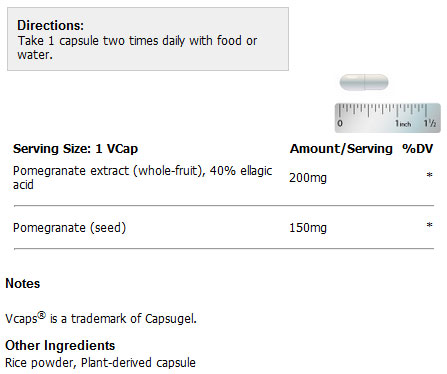Image resolution: width=447 pixels, height=374 pixels.
Task: Click the %DV column header
Action: point(417,149)
